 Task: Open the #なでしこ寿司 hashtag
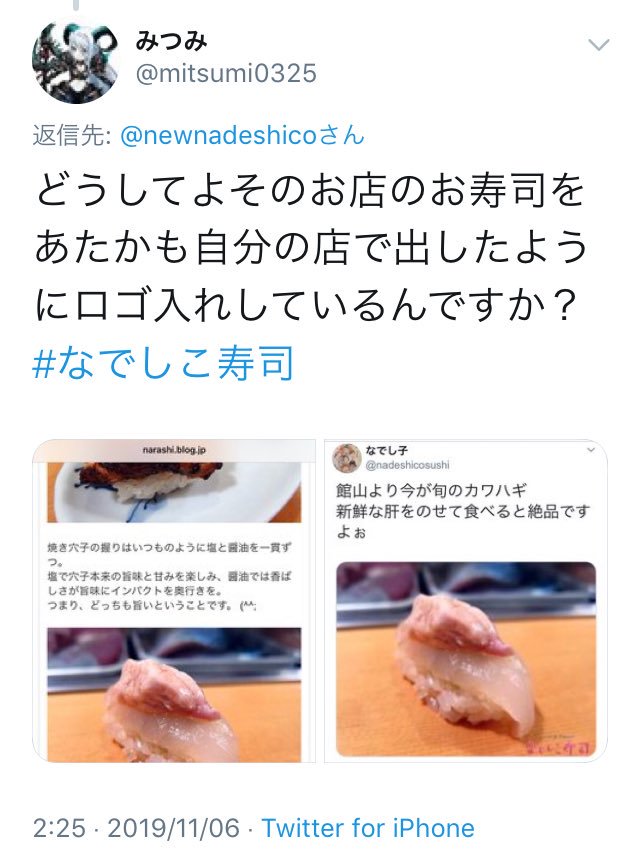point(163,363)
